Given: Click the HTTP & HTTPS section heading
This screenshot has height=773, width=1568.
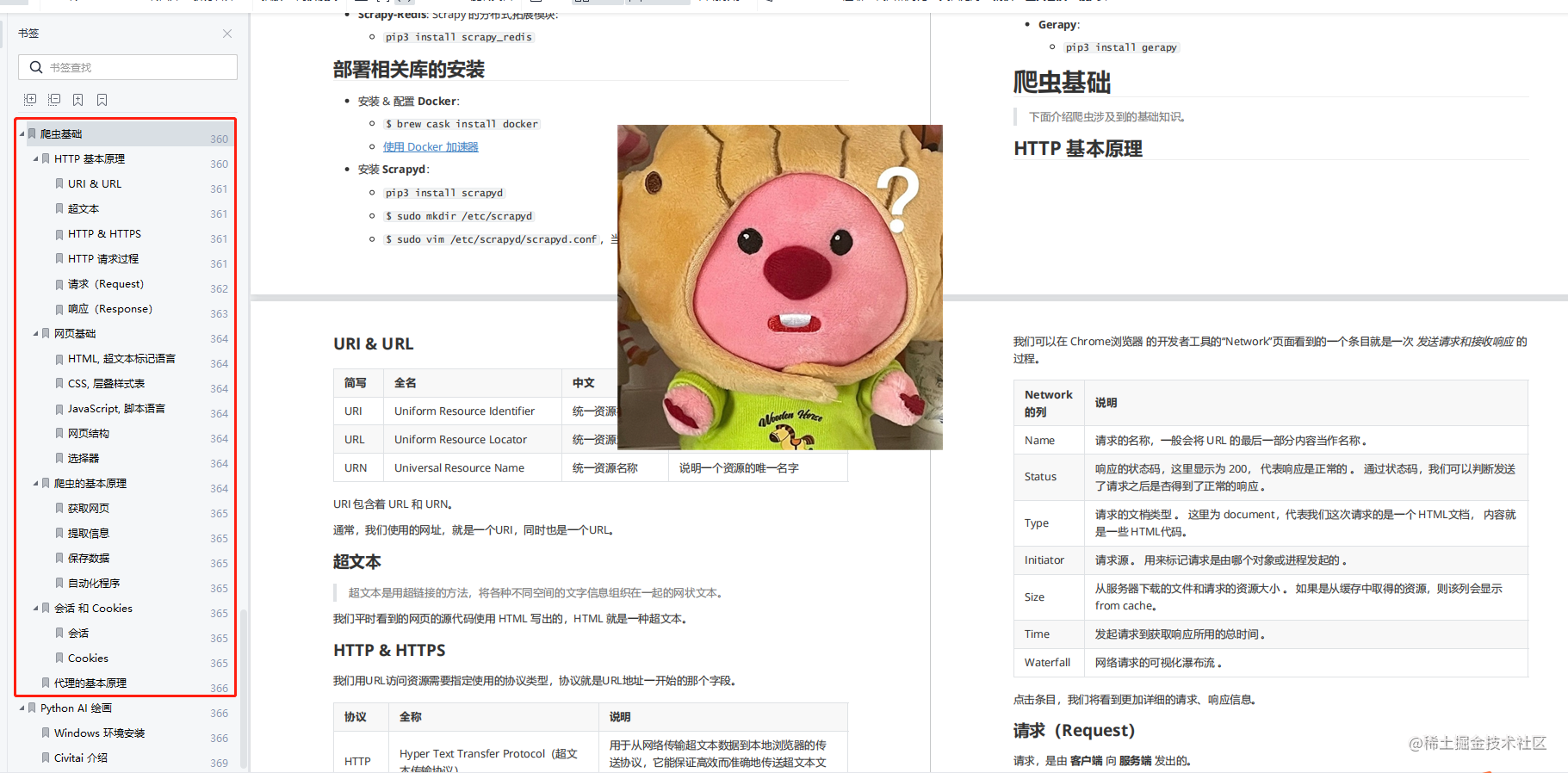Looking at the screenshot, I should tap(389, 651).
